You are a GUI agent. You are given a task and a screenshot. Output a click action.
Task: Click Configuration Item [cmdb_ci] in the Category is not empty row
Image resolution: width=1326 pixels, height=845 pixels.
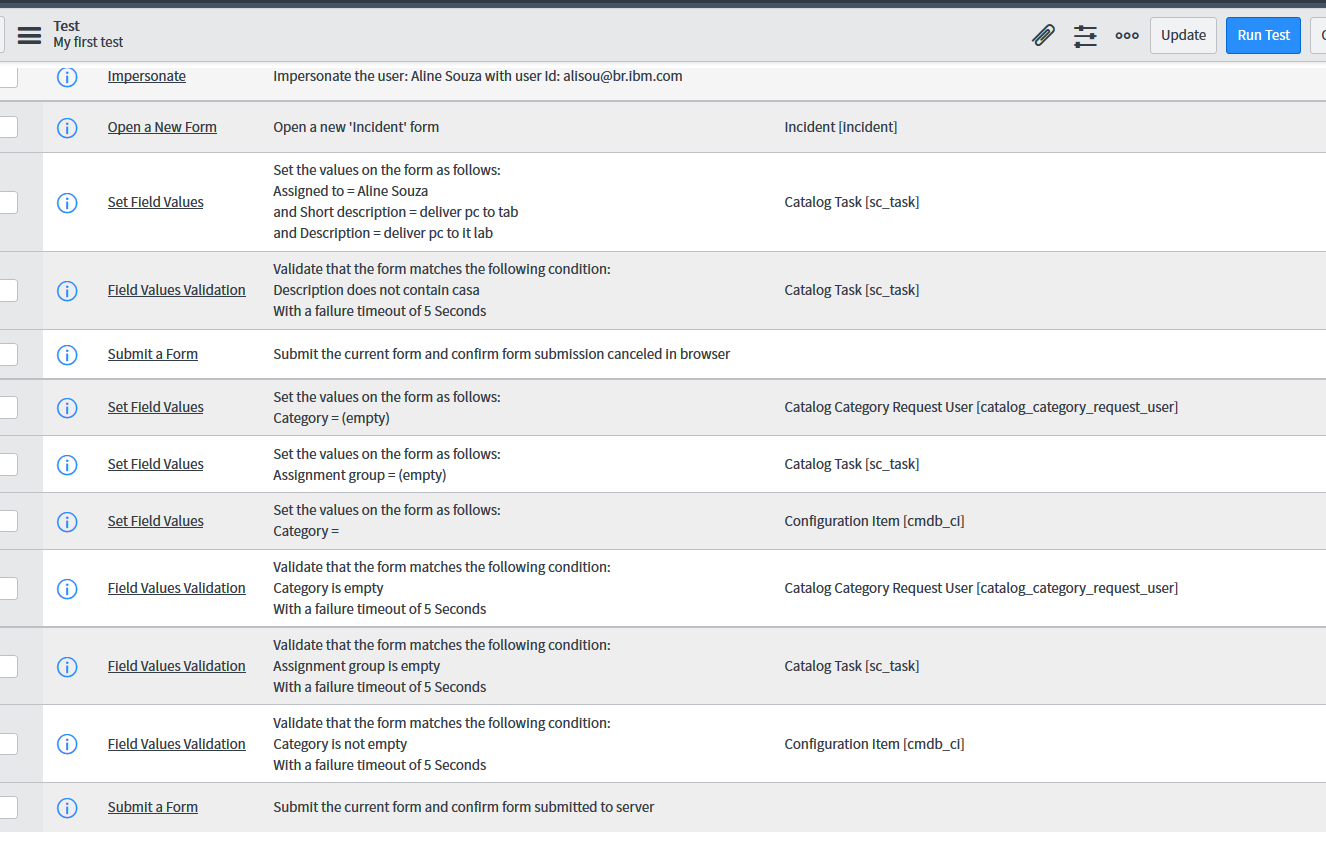point(874,744)
